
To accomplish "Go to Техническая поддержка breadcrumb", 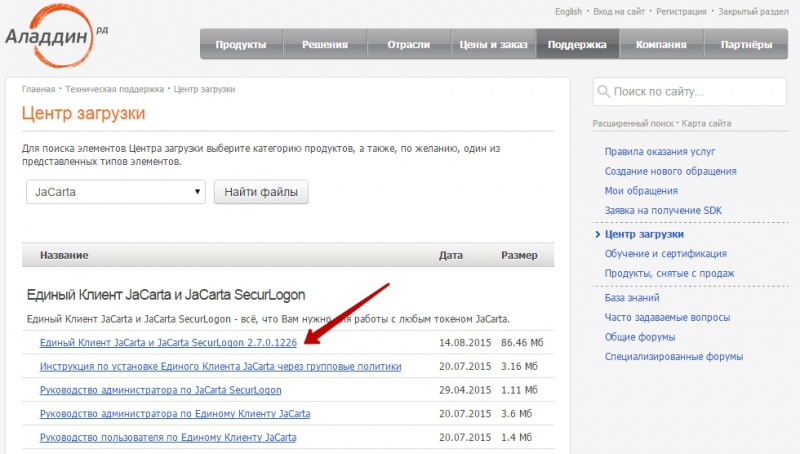I will 114,89.
